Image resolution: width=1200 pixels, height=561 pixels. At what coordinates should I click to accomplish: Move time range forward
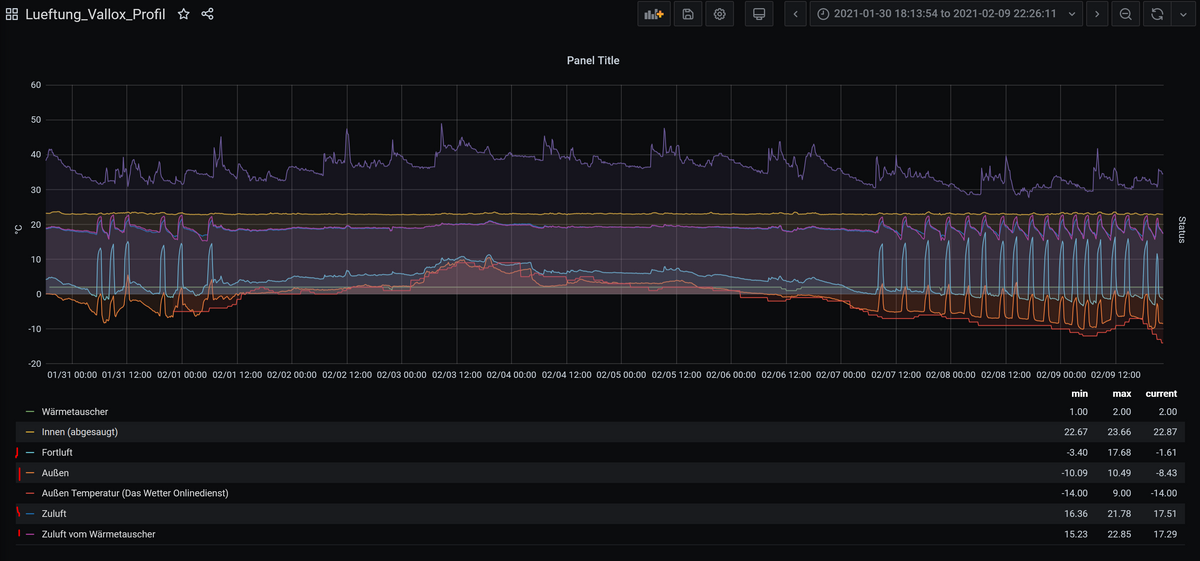pos(1097,14)
